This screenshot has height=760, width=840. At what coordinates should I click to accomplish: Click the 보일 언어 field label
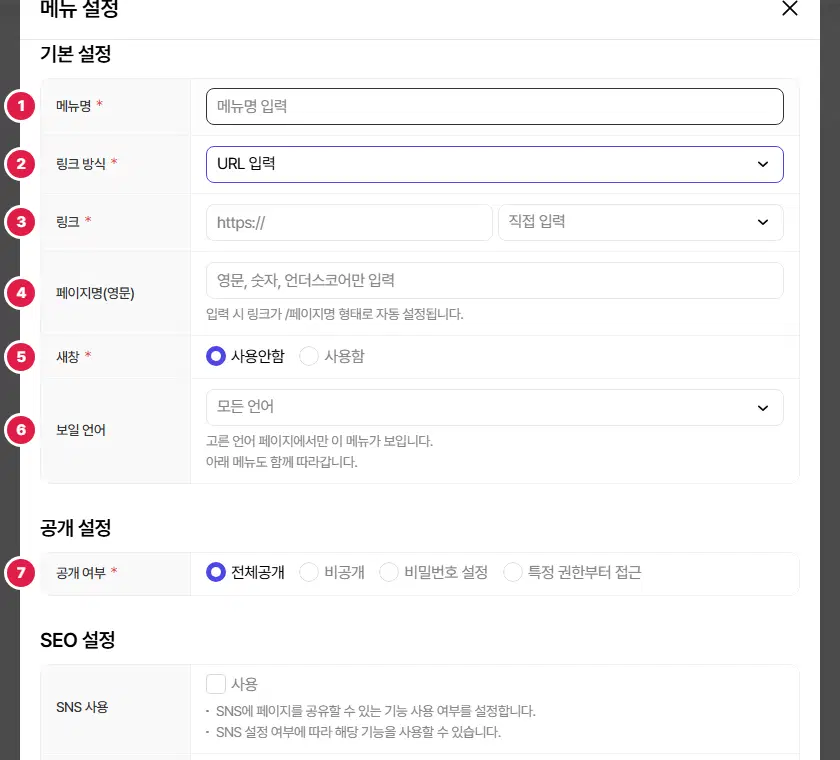click(81, 430)
